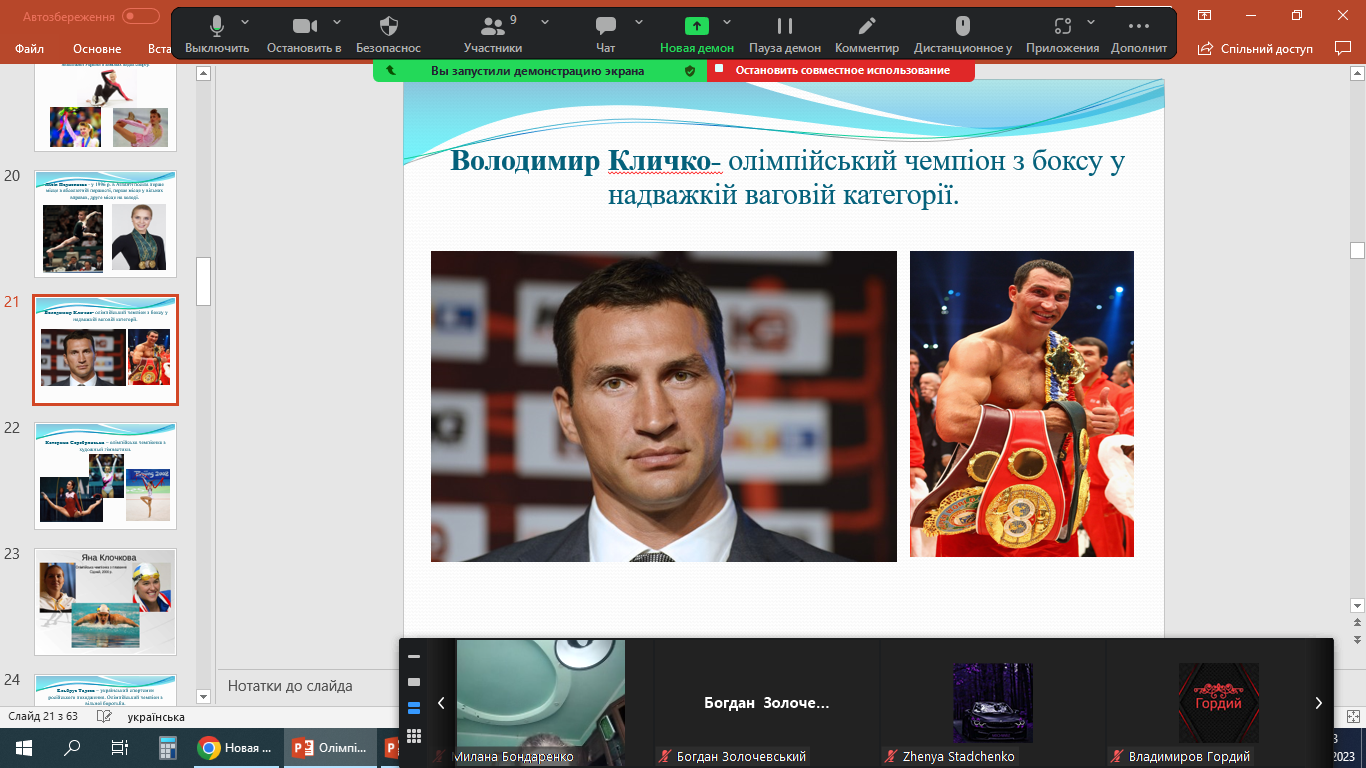1366x768 pixels.
Task: Open the Основне ribbon tab
Action: pos(97,49)
